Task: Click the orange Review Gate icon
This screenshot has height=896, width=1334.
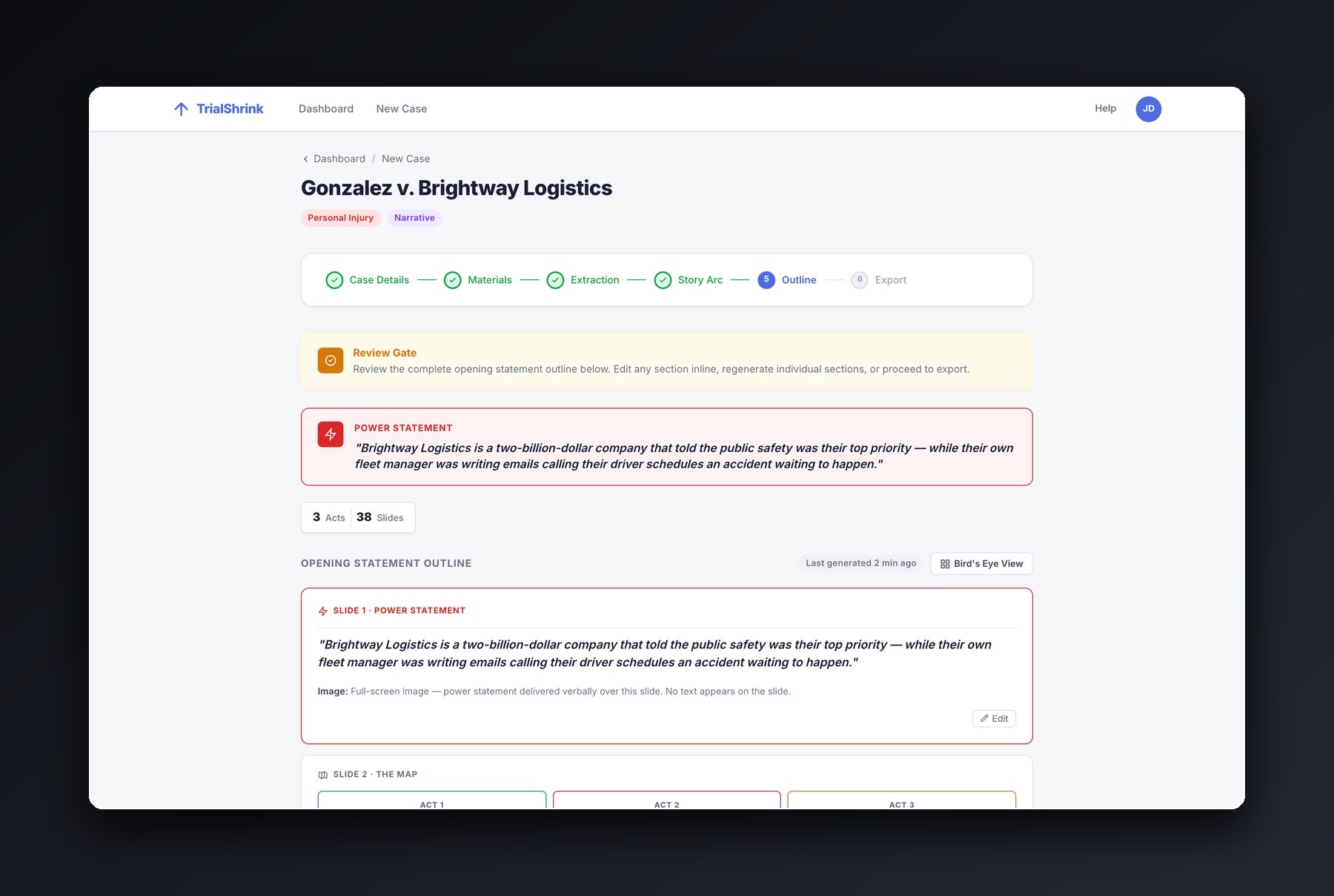Action: coord(331,361)
